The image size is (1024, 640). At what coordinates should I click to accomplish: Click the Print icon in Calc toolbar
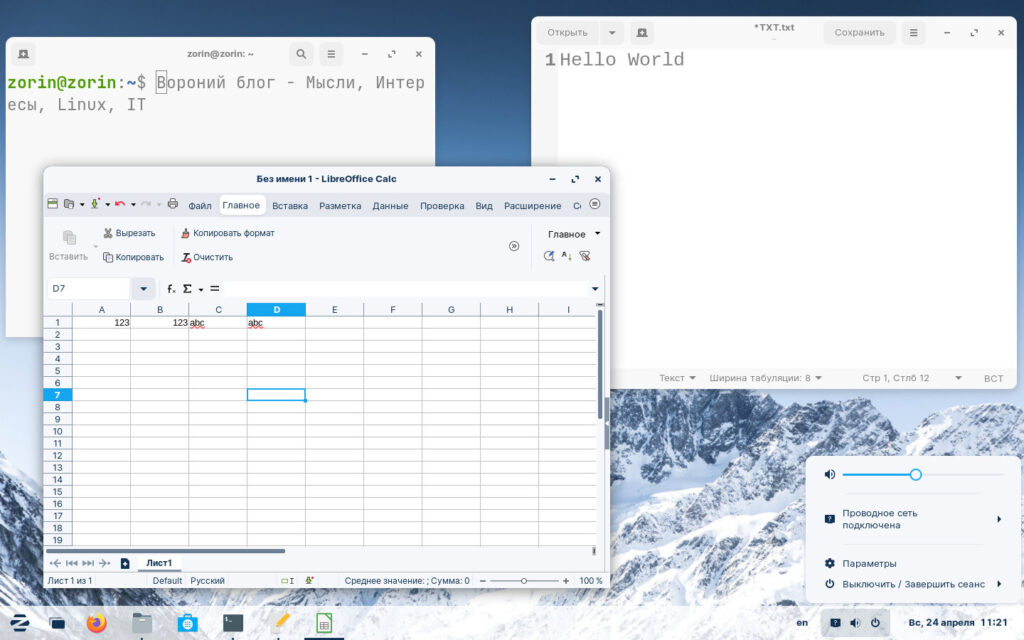pyautogui.click(x=172, y=204)
